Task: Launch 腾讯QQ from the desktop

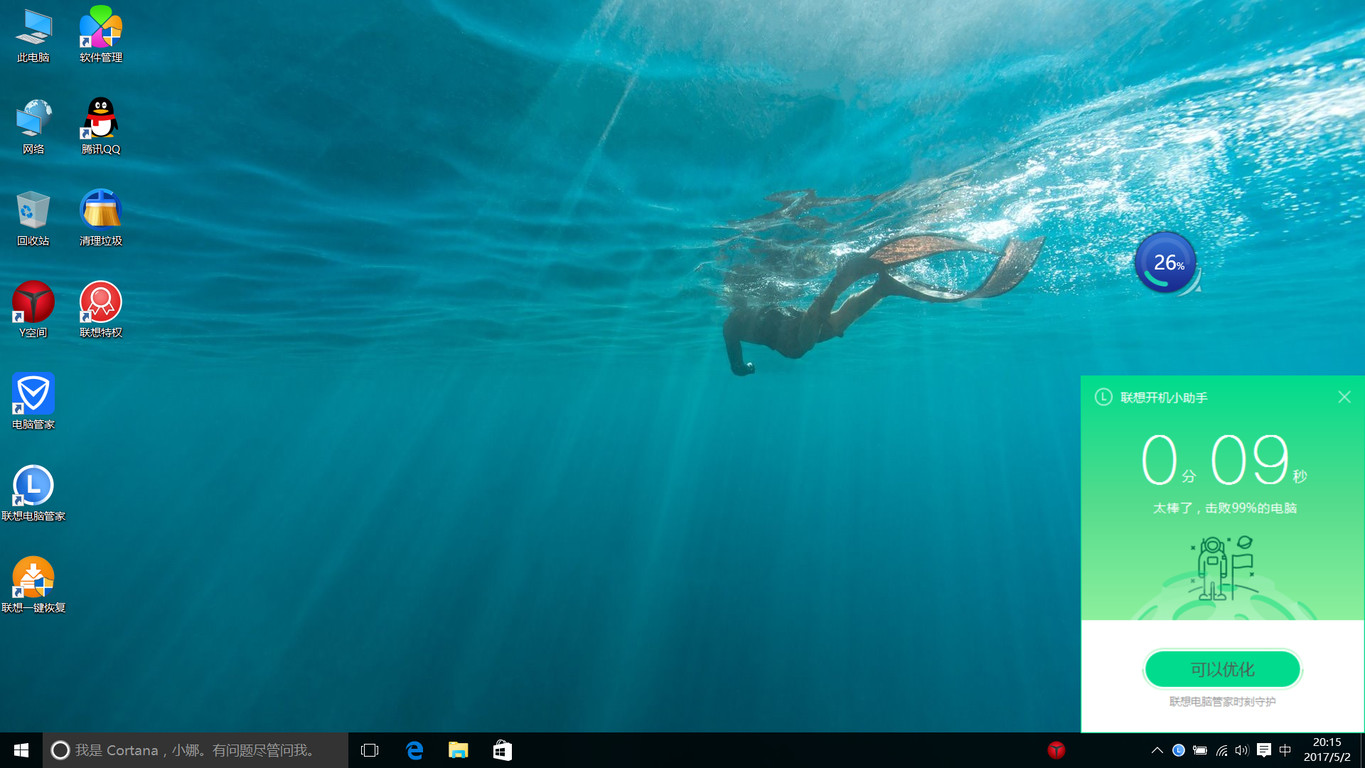Action: (x=100, y=127)
